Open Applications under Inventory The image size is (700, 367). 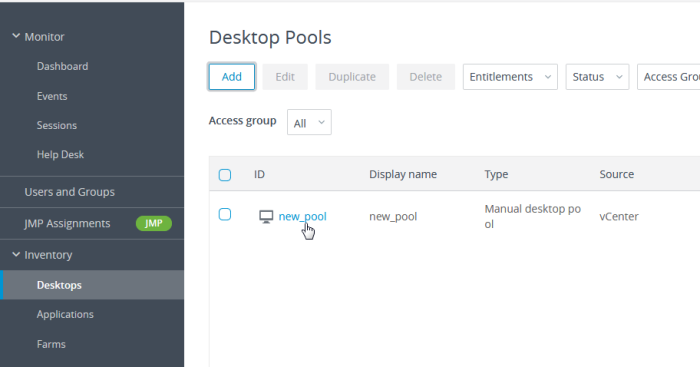click(x=65, y=314)
